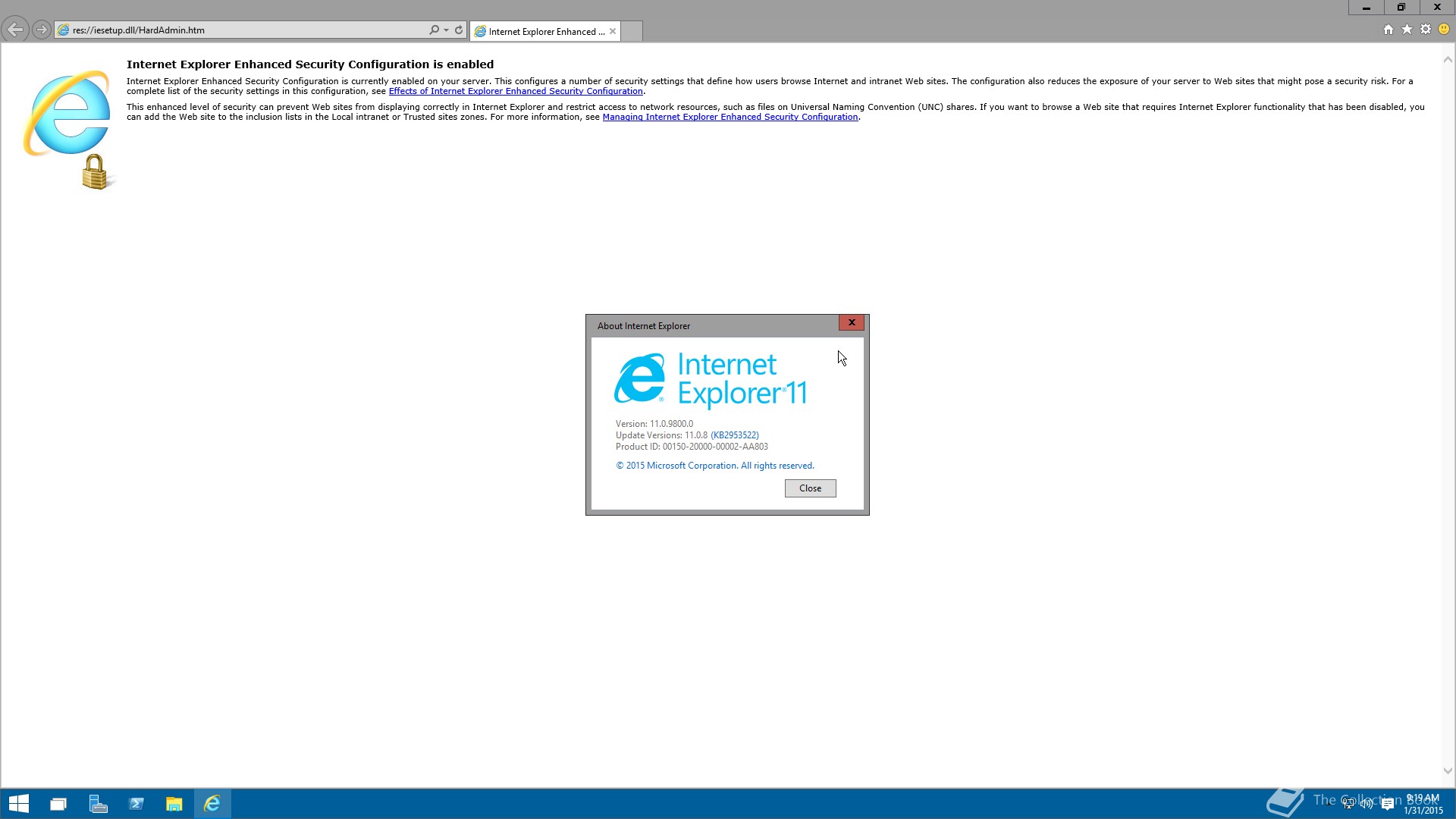Click the page scrollbar up arrow
Image resolution: width=1456 pixels, height=819 pixels.
[1448, 59]
